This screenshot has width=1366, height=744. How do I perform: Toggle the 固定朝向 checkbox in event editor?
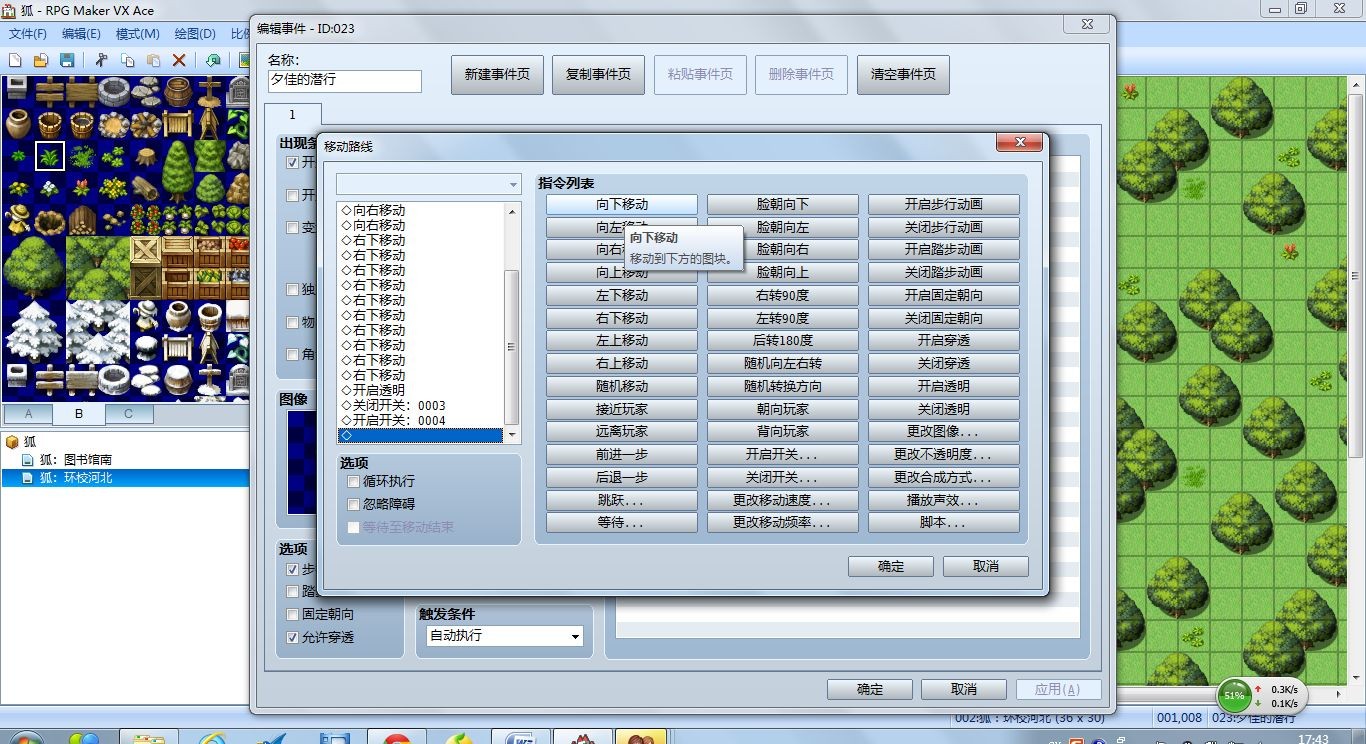coord(293,615)
